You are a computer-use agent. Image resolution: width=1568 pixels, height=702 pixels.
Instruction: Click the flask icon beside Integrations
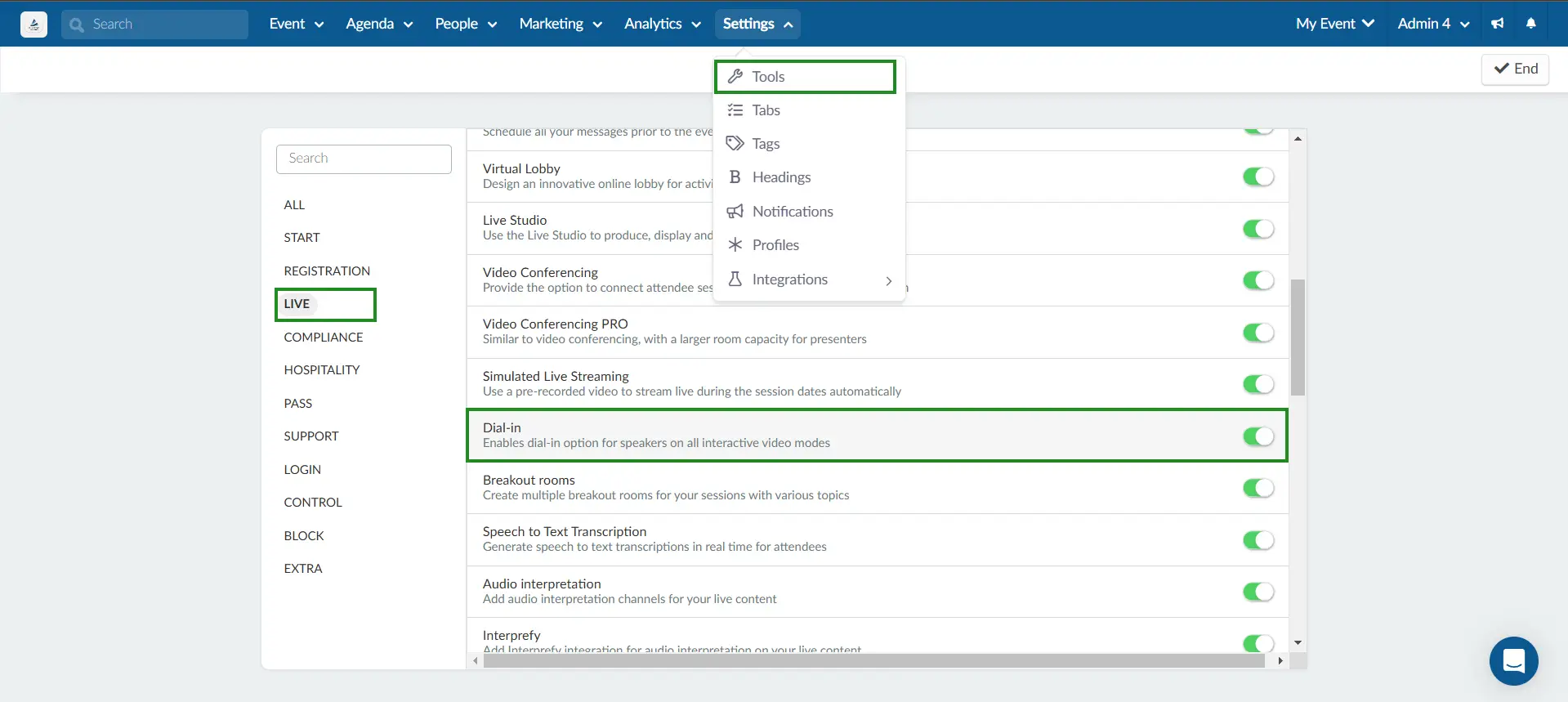point(735,279)
